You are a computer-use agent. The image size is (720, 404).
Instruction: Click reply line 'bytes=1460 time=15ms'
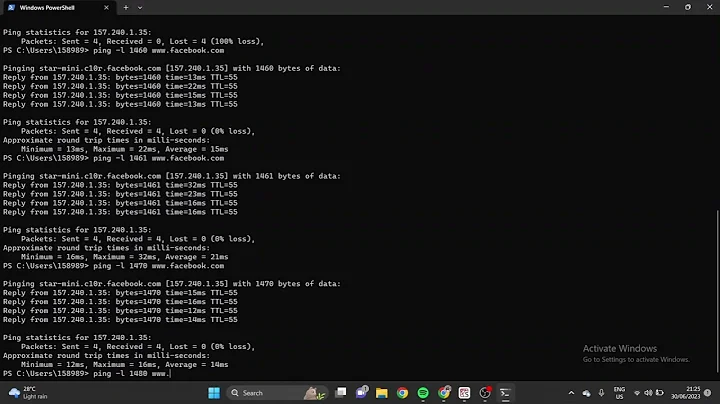click(x=120, y=95)
